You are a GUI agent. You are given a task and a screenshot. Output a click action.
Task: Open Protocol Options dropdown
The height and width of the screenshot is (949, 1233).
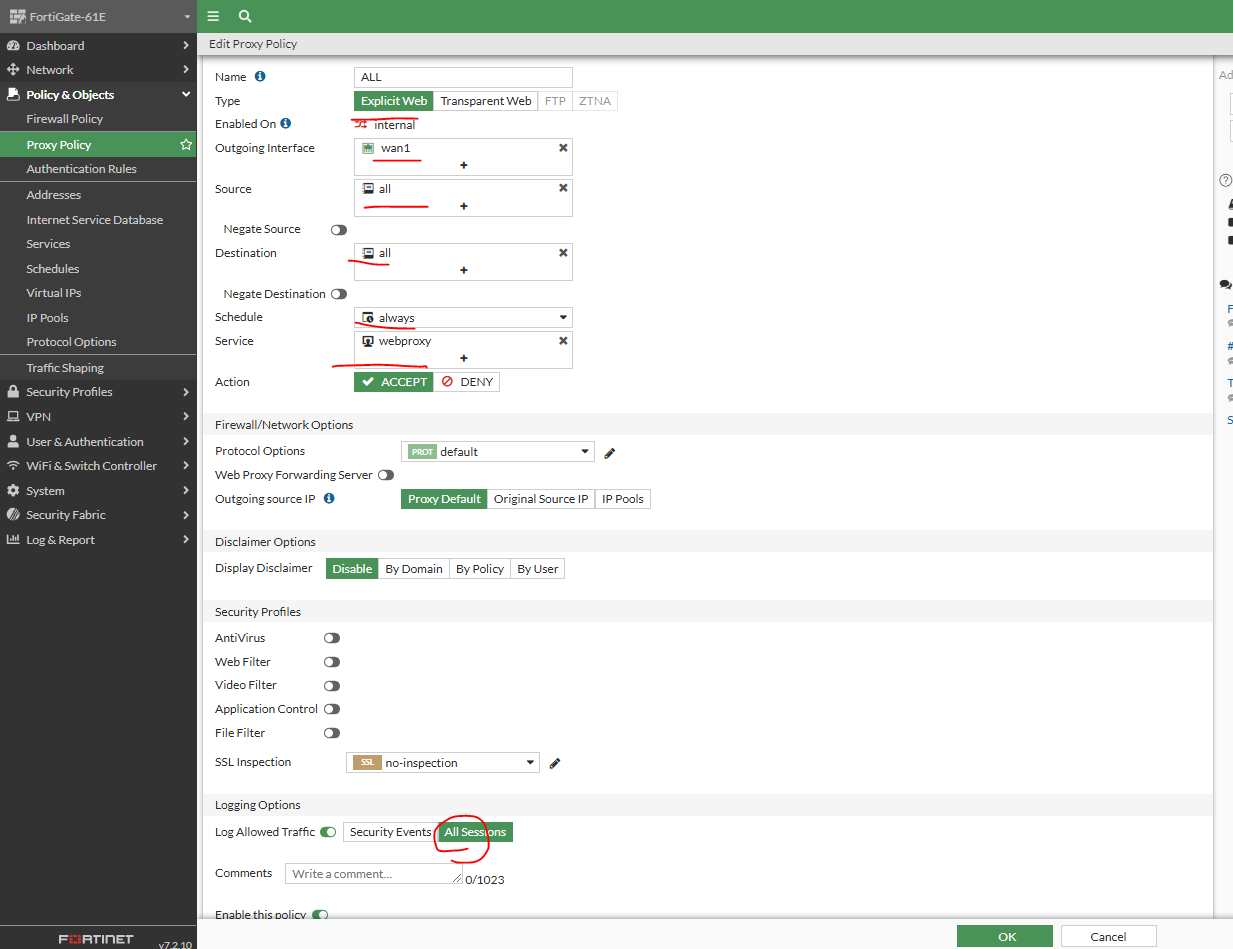[498, 452]
